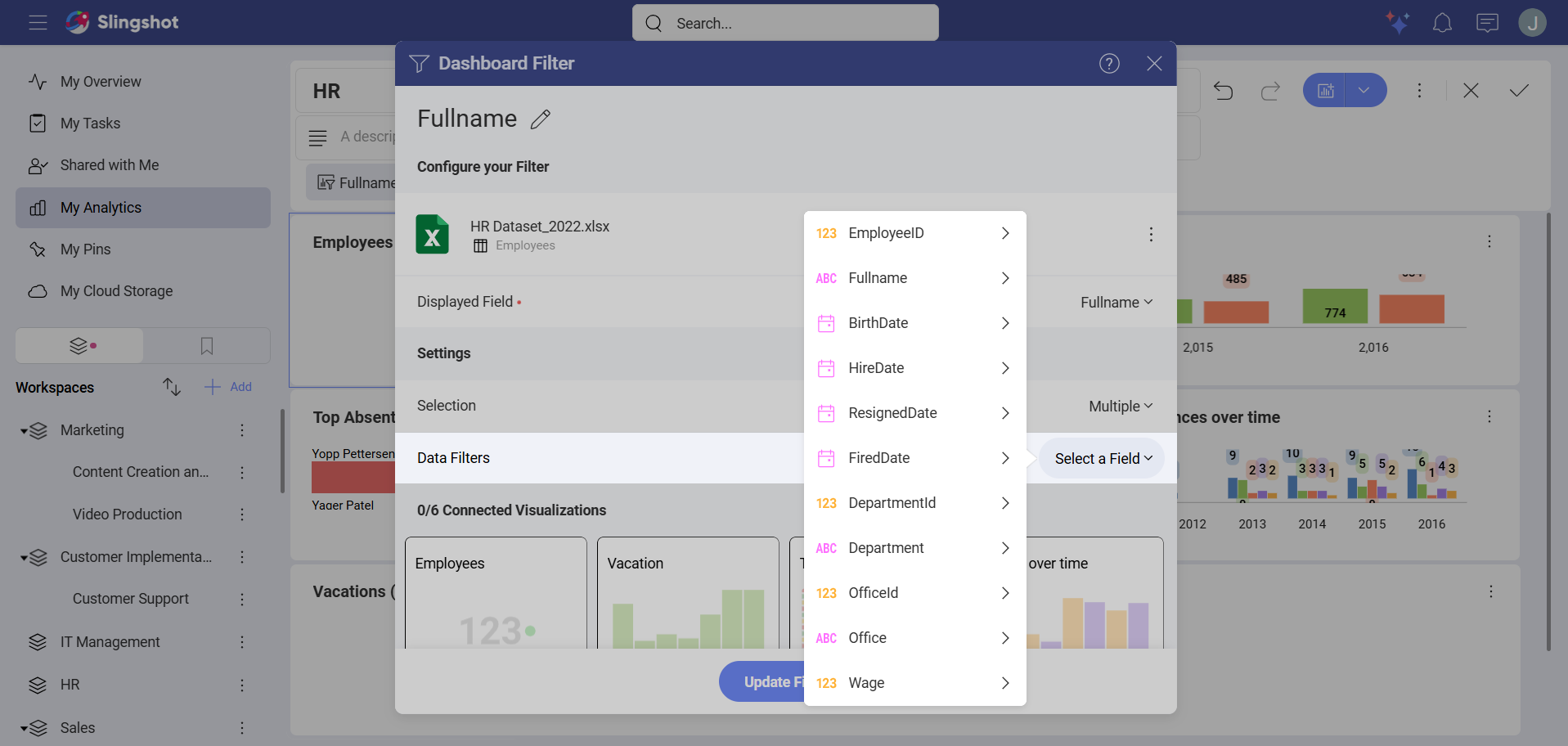
Task: Open the AI sparkle assistant icon
Action: [1397, 22]
